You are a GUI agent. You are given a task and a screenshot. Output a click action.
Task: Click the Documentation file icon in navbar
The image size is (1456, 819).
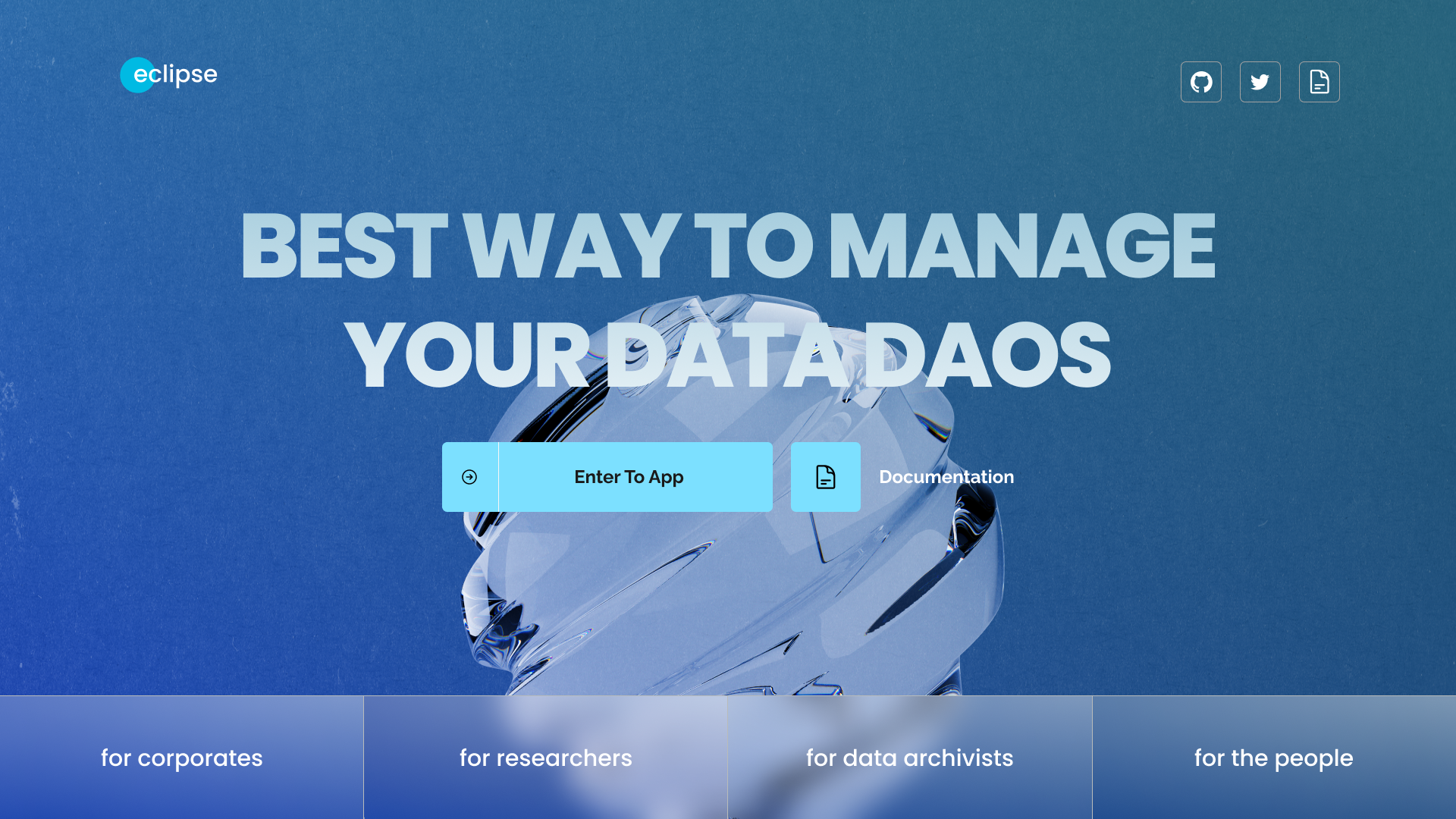point(1319,81)
